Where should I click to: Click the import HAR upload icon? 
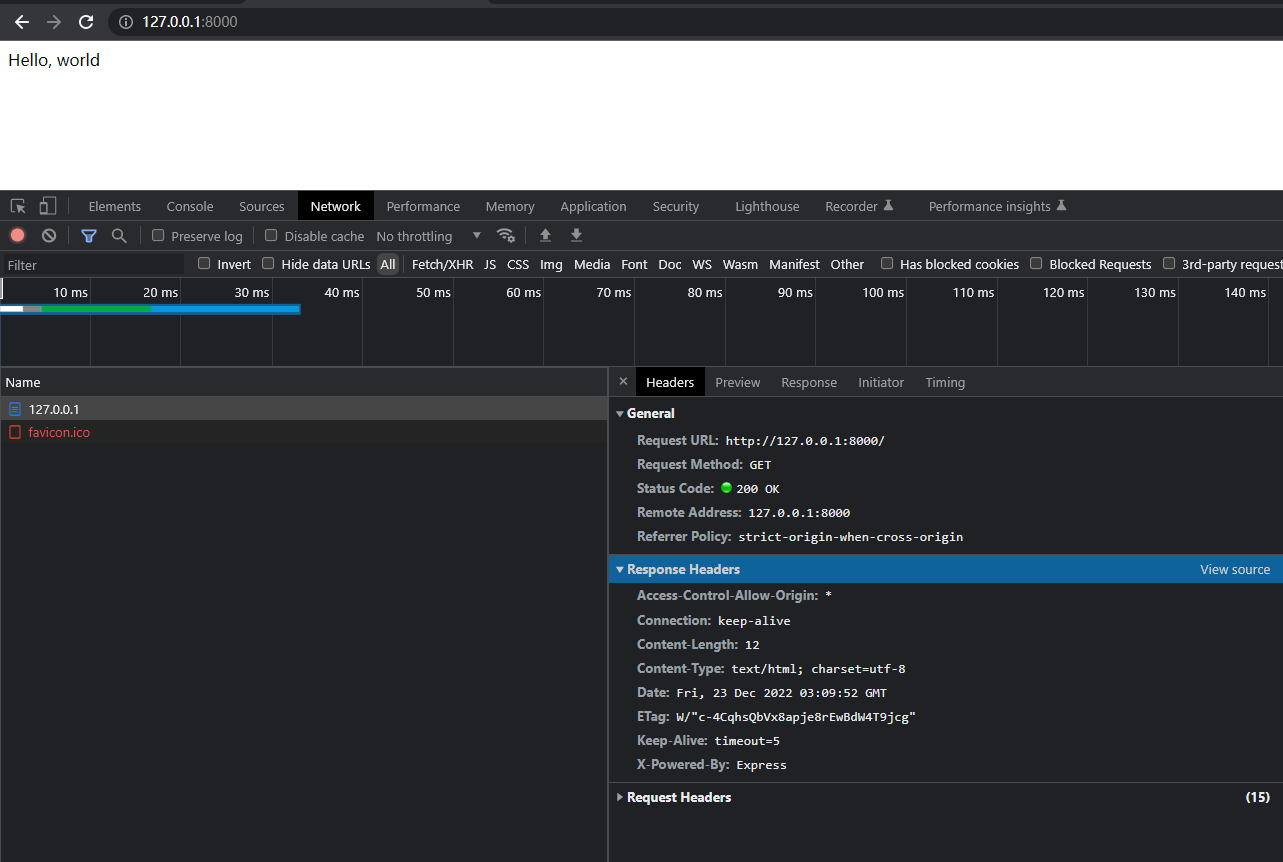(x=545, y=235)
